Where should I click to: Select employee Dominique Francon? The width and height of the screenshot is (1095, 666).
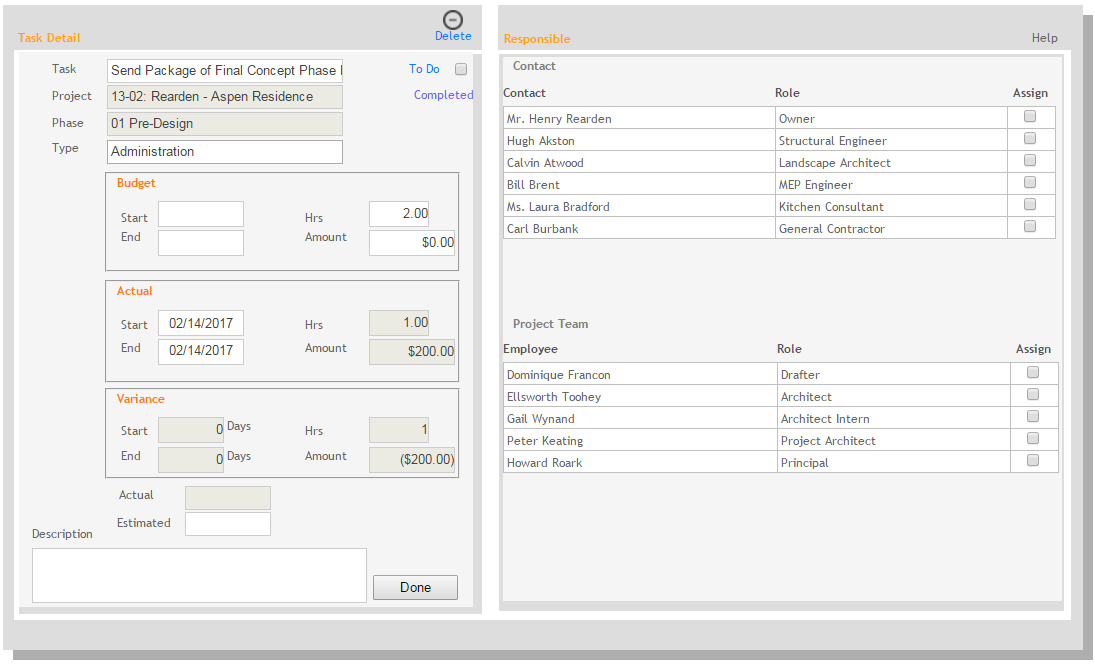pyautogui.click(x=559, y=375)
